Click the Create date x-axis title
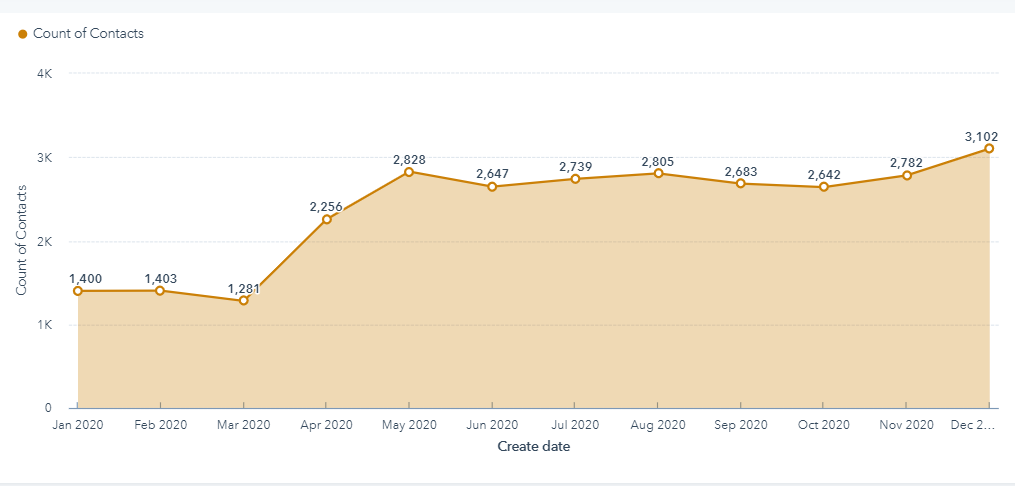This screenshot has width=1015, height=486. 533,447
